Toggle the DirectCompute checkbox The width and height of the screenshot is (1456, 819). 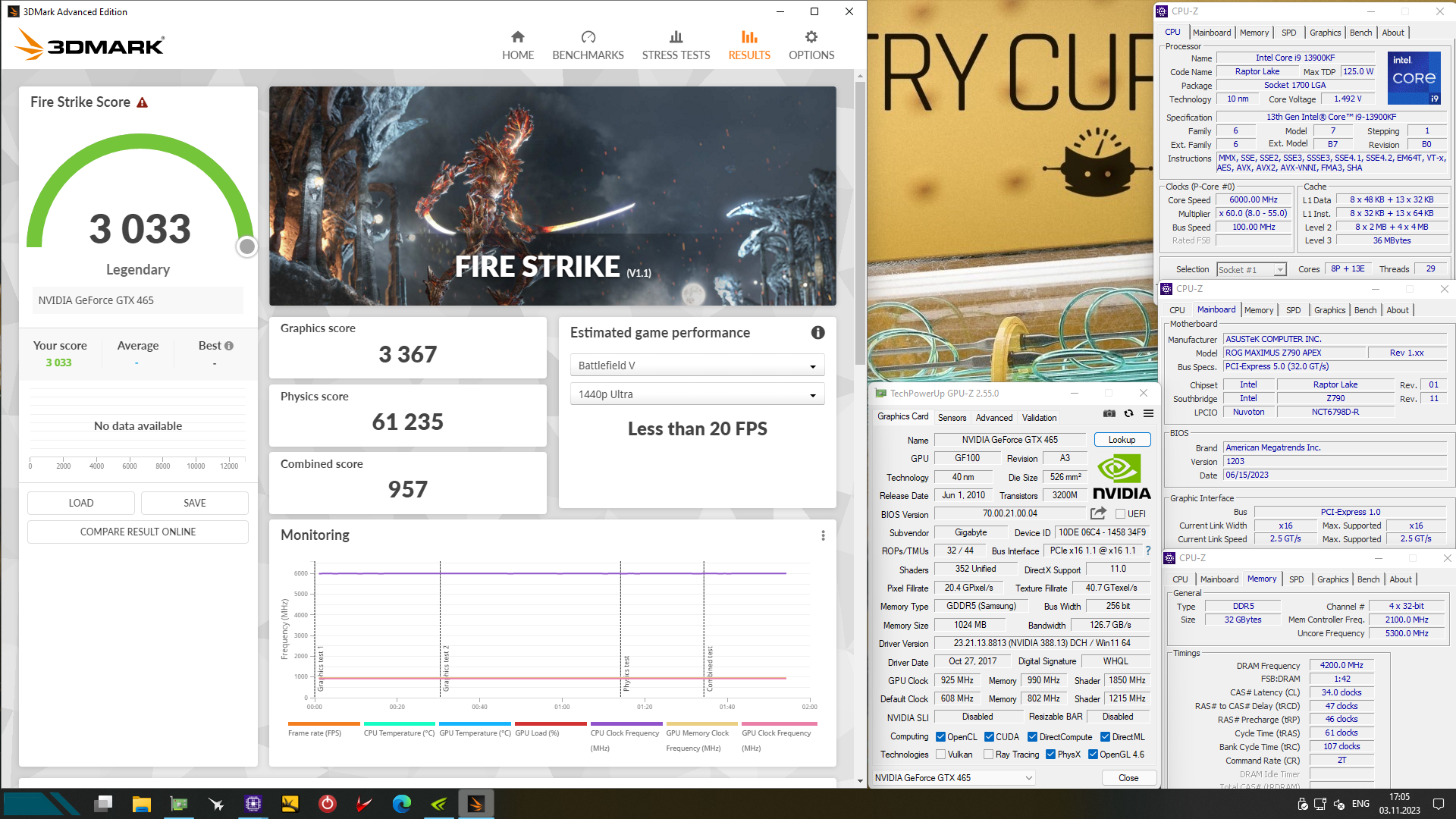pyautogui.click(x=1032, y=737)
